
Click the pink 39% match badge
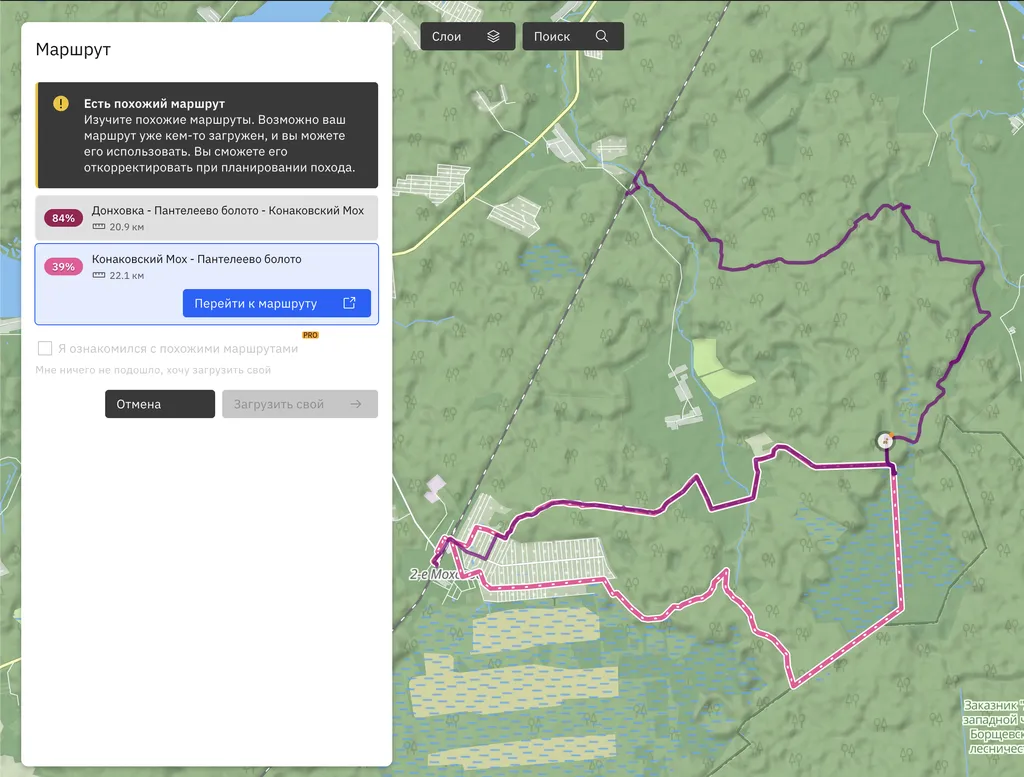pyautogui.click(x=63, y=267)
